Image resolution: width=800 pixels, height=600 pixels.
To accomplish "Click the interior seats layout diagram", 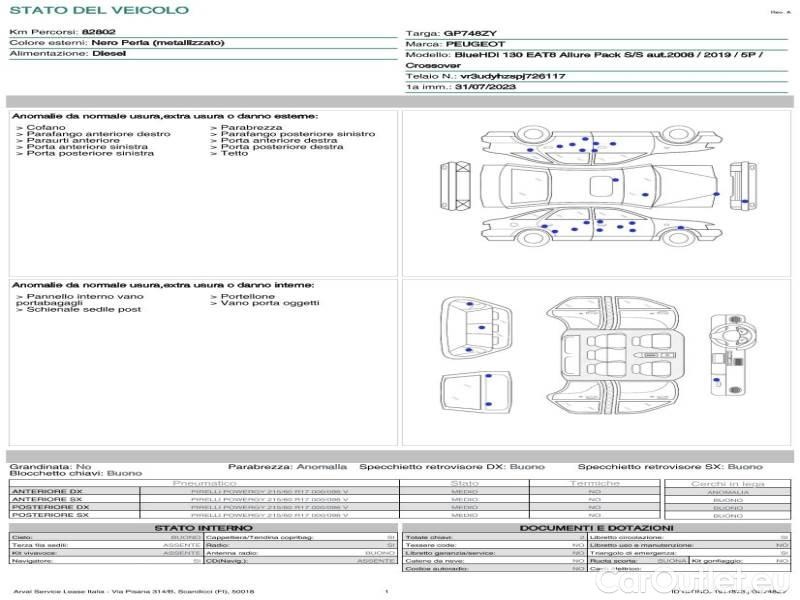I will [600, 355].
